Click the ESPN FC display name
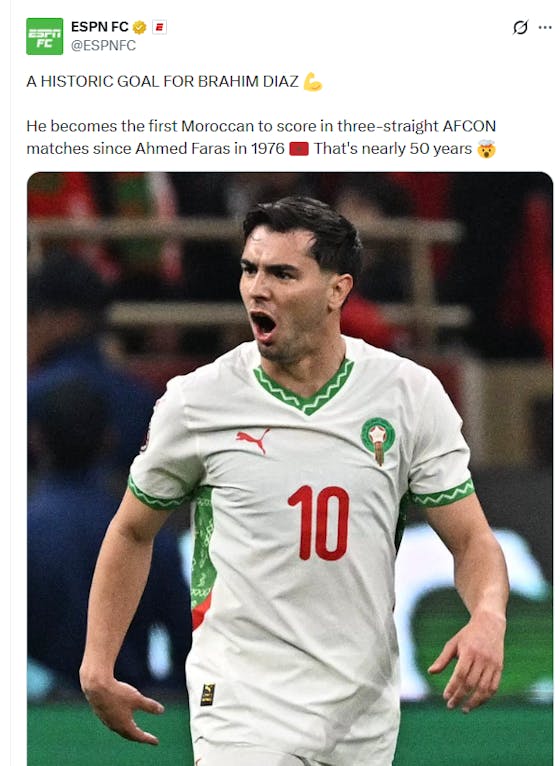 click(x=100, y=27)
